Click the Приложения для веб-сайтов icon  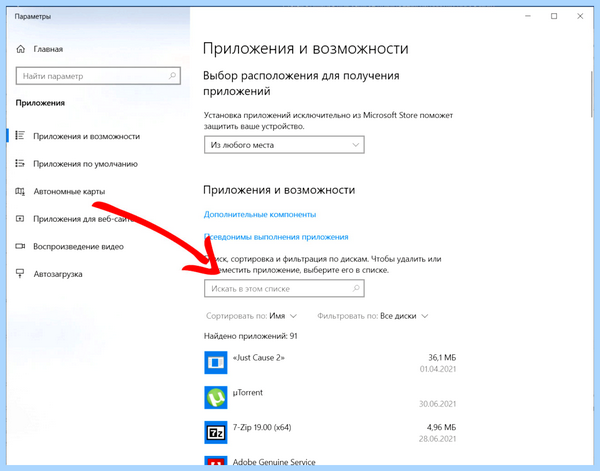(x=20, y=219)
